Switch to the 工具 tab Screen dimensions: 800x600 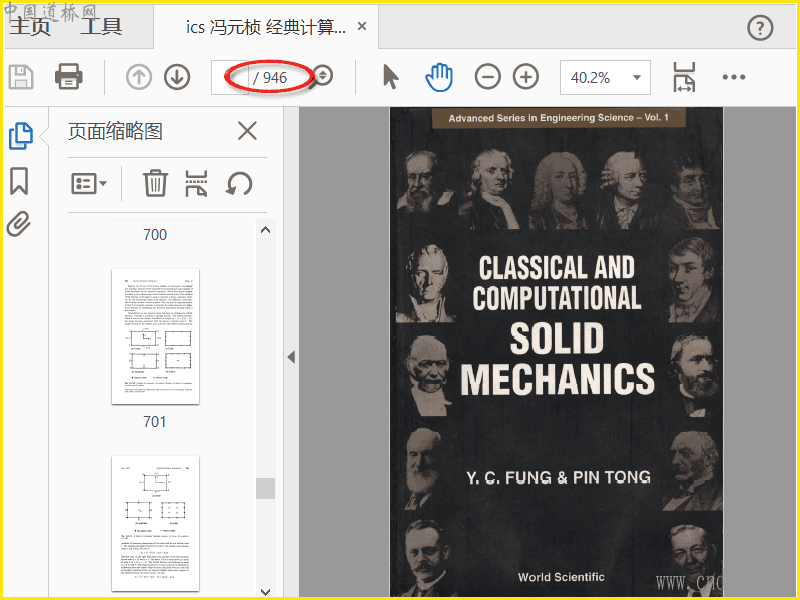click(x=101, y=27)
